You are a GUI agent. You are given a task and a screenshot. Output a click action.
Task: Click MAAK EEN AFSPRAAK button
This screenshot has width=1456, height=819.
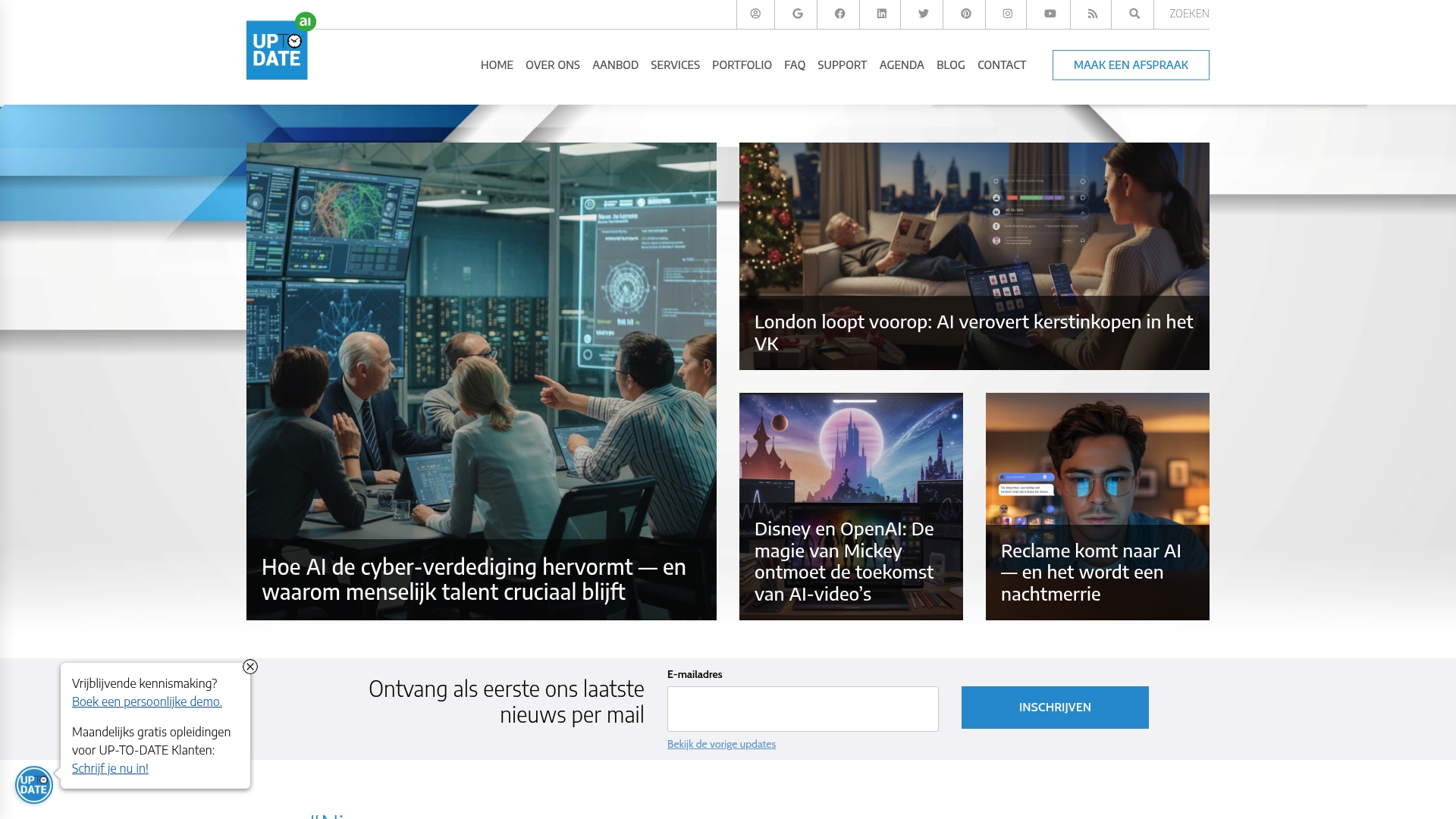coord(1131,65)
